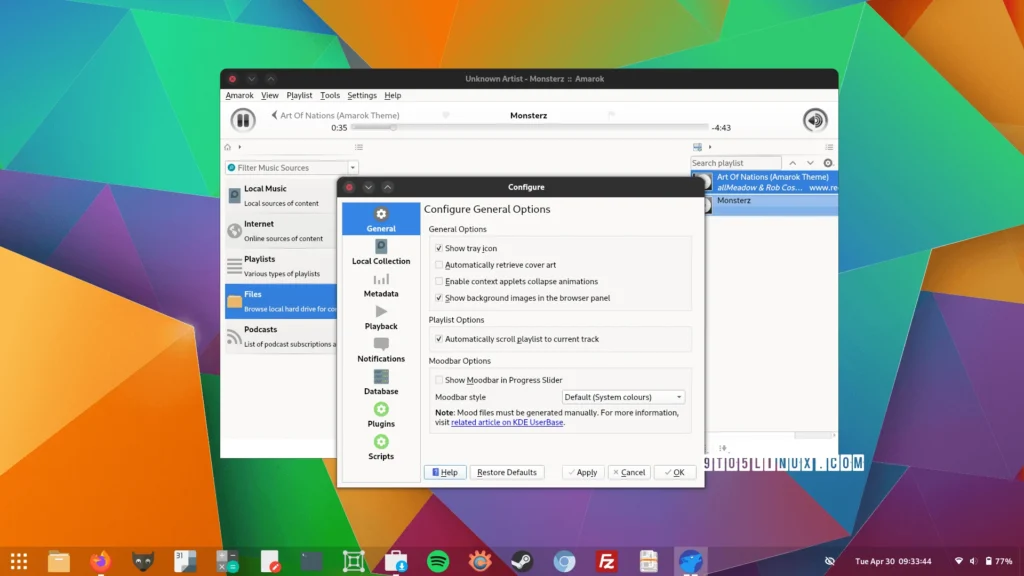Jump to previous playlist search result arrow
The image size is (1024, 576).
[x=792, y=163]
